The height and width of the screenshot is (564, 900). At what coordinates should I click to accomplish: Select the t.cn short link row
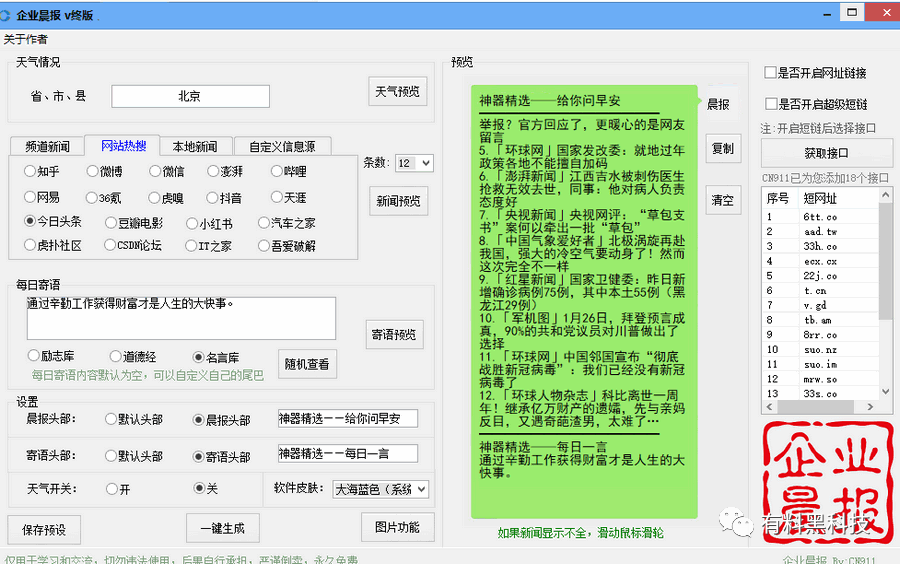(x=821, y=290)
